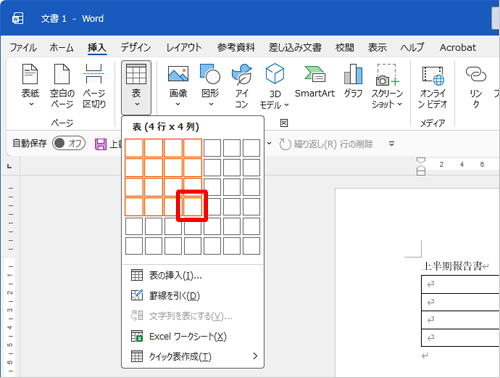The height and width of the screenshot is (378, 500).
Task: Open the dropdown arrow left of 繰り返し
Action: [x=269, y=144]
